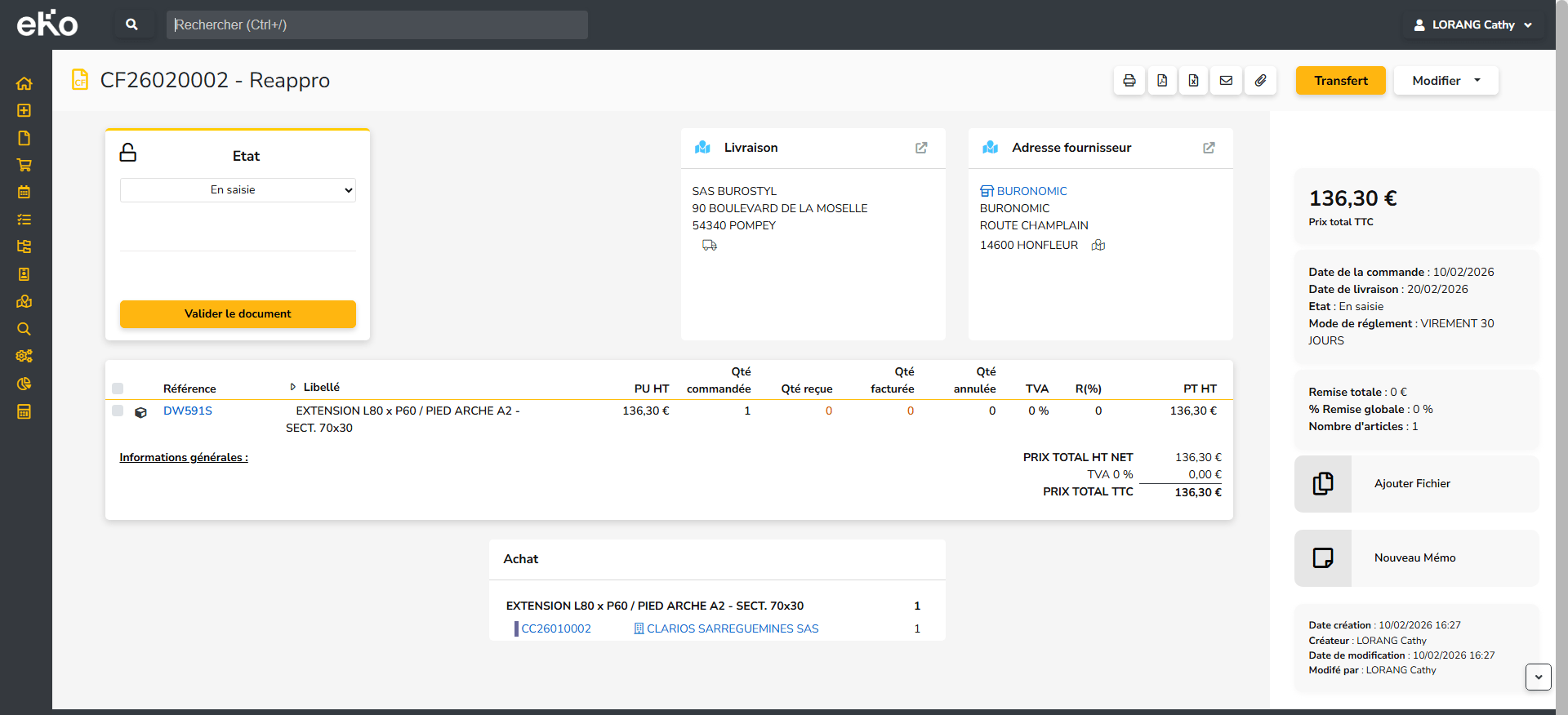Click the chevron-down button at bottom right
The image size is (1568, 715).
tap(1539, 677)
